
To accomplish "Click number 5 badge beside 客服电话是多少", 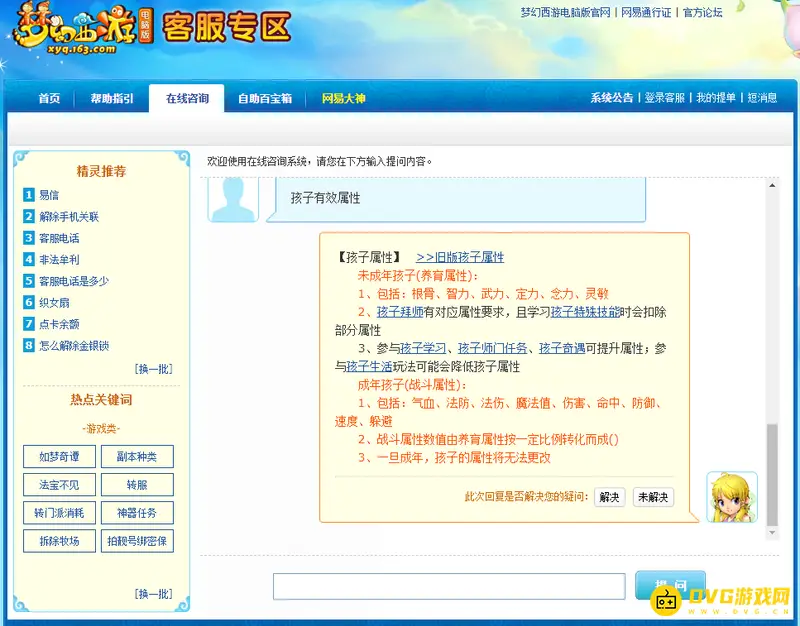I will pyautogui.click(x=29, y=281).
